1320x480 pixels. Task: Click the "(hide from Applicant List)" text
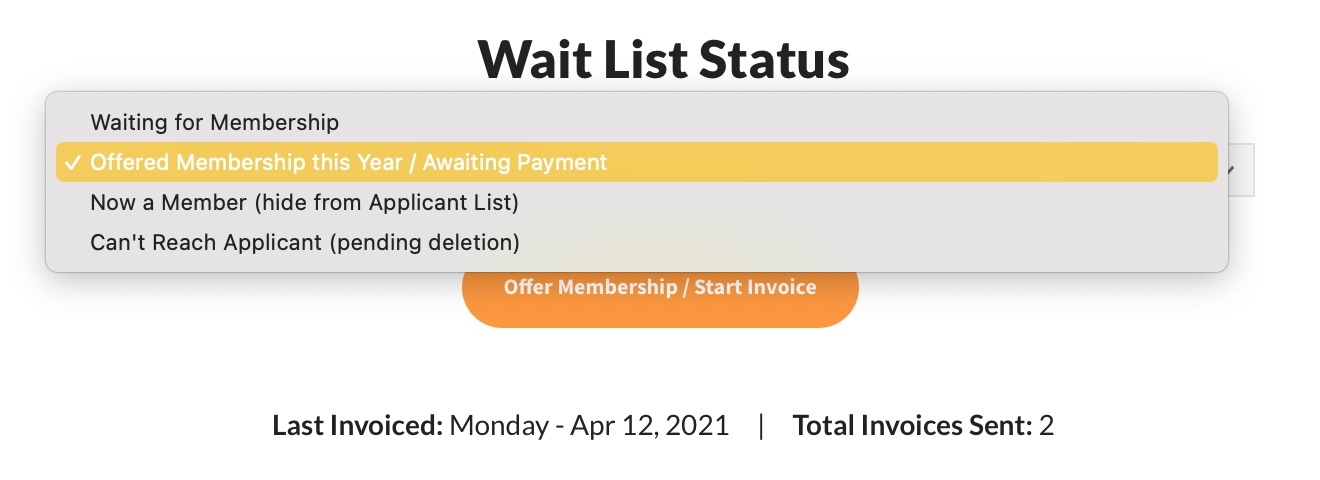385,202
